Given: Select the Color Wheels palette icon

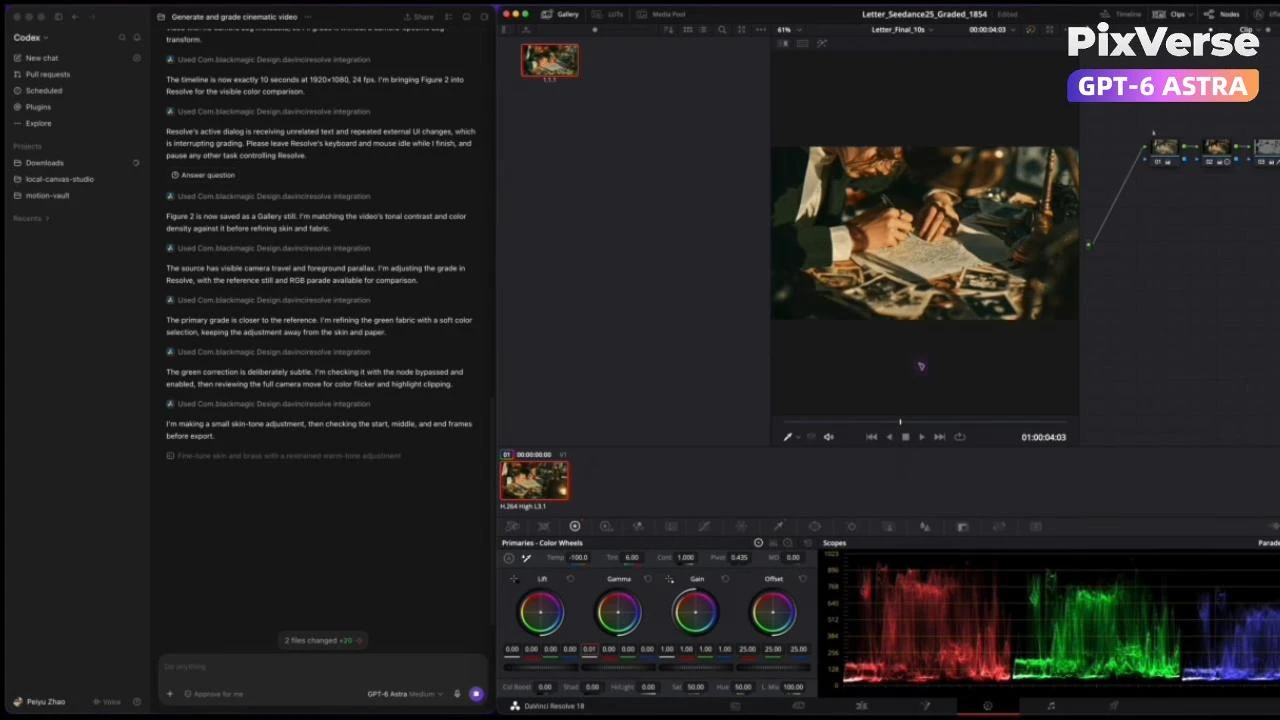Looking at the screenshot, I should (x=575, y=526).
